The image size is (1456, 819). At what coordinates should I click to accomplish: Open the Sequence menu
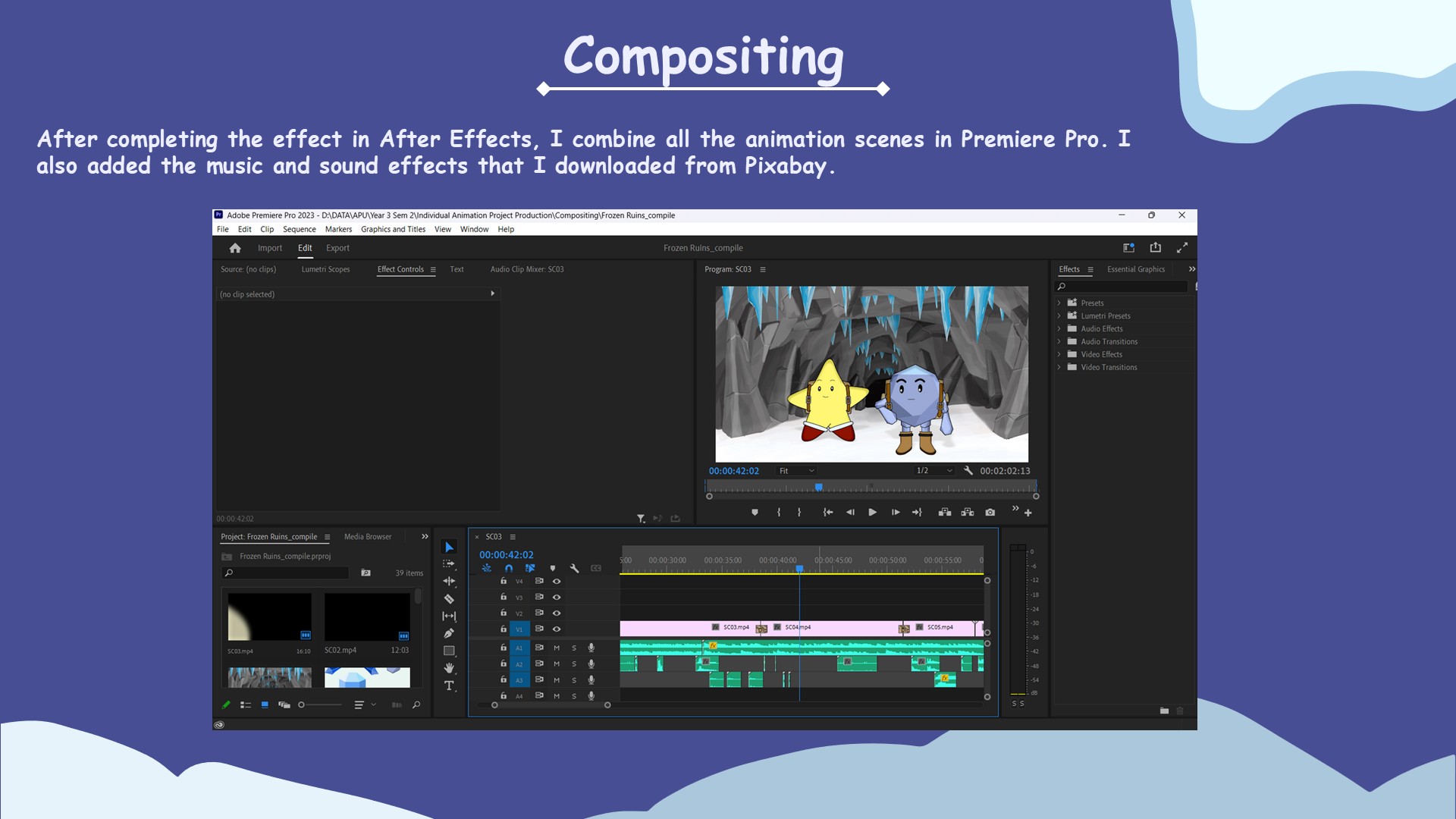click(300, 230)
